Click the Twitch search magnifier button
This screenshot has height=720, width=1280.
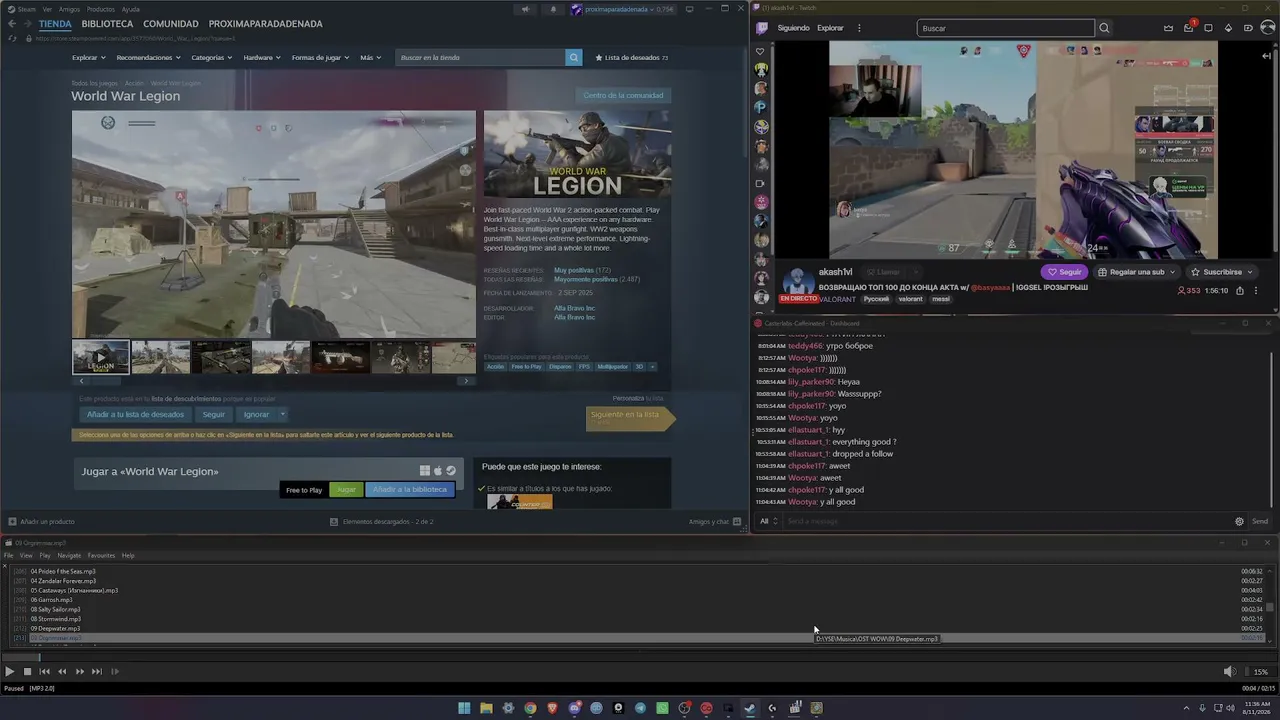pos(1104,28)
